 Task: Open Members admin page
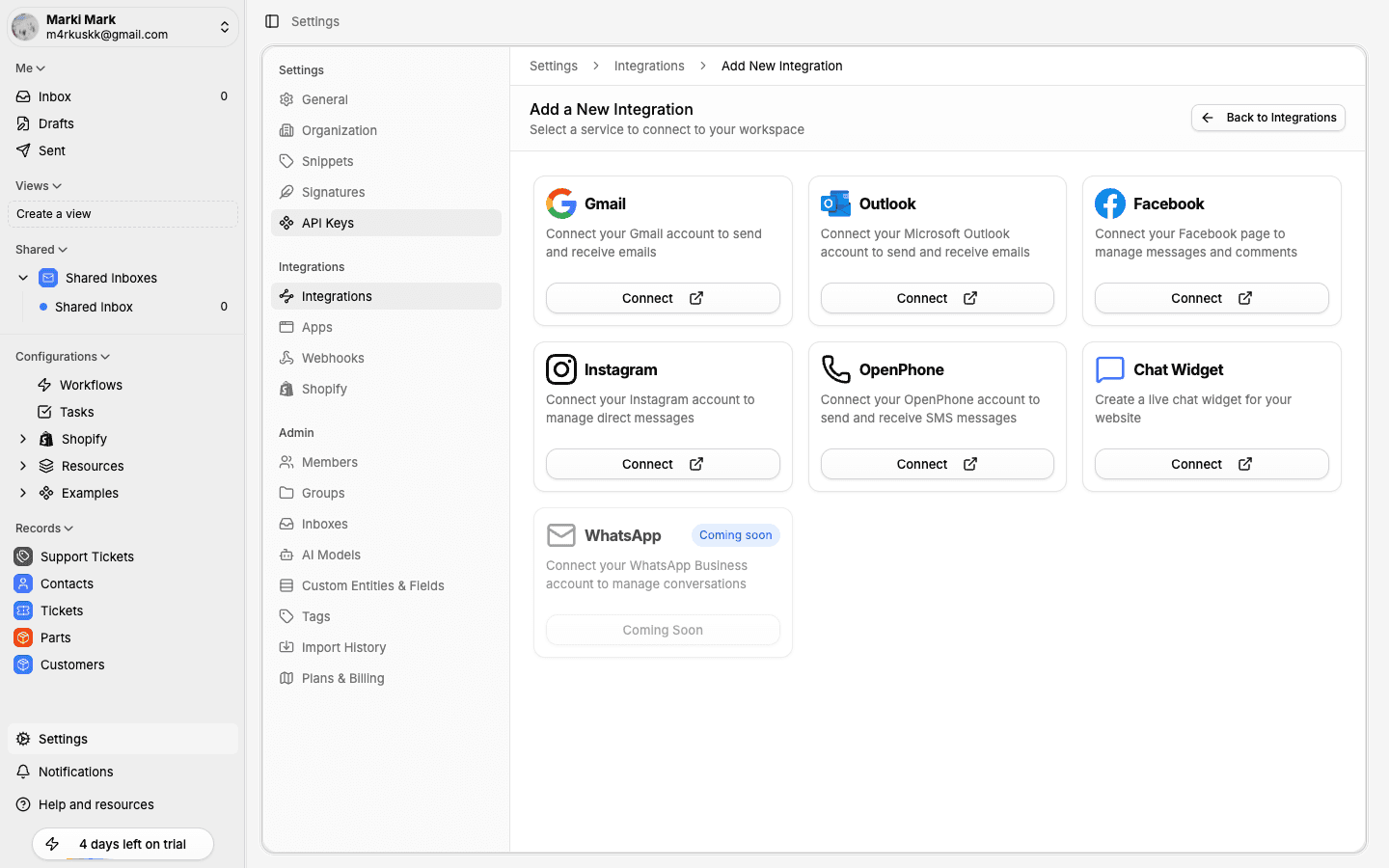pos(386,462)
